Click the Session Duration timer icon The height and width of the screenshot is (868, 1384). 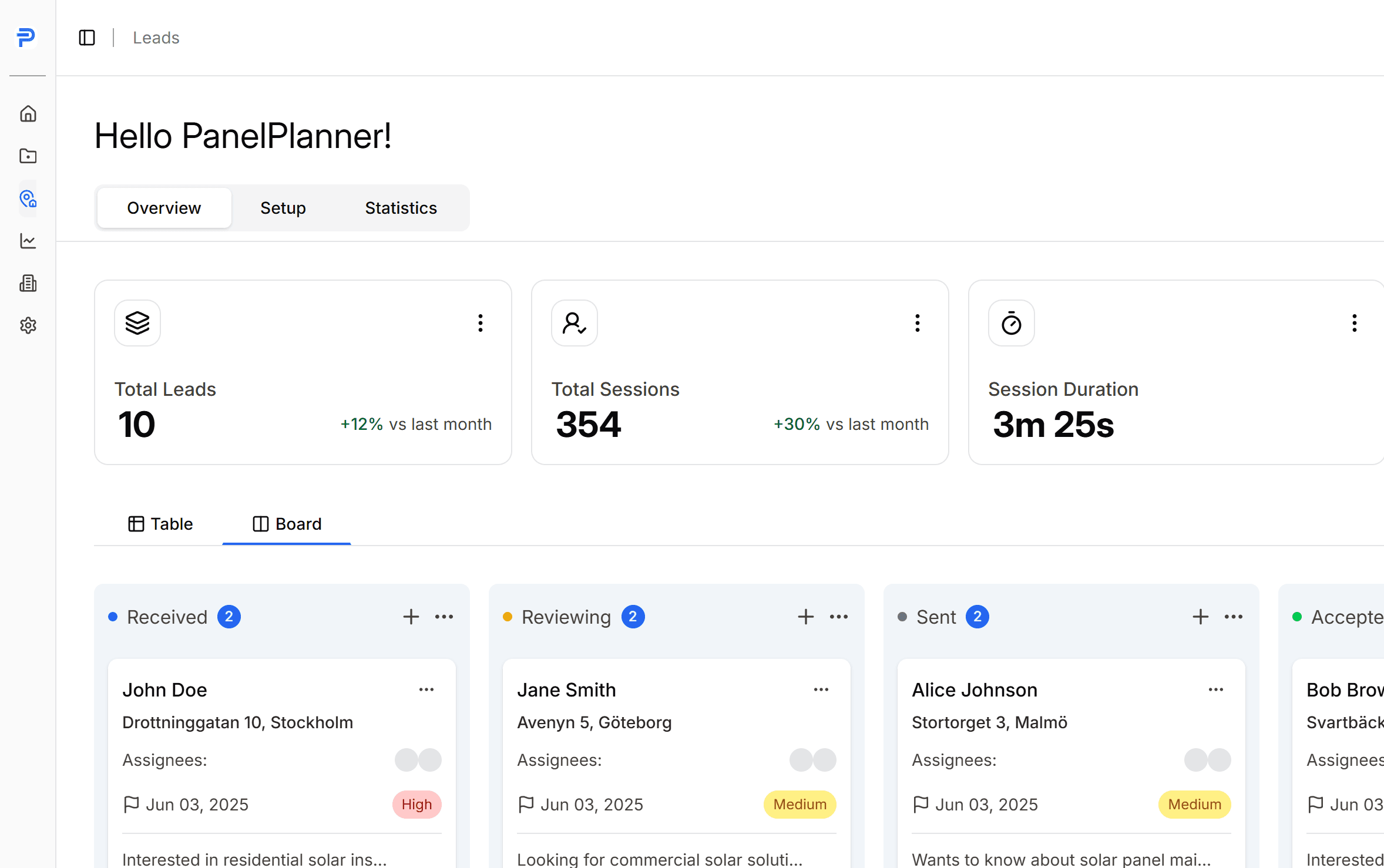point(1012,323)
